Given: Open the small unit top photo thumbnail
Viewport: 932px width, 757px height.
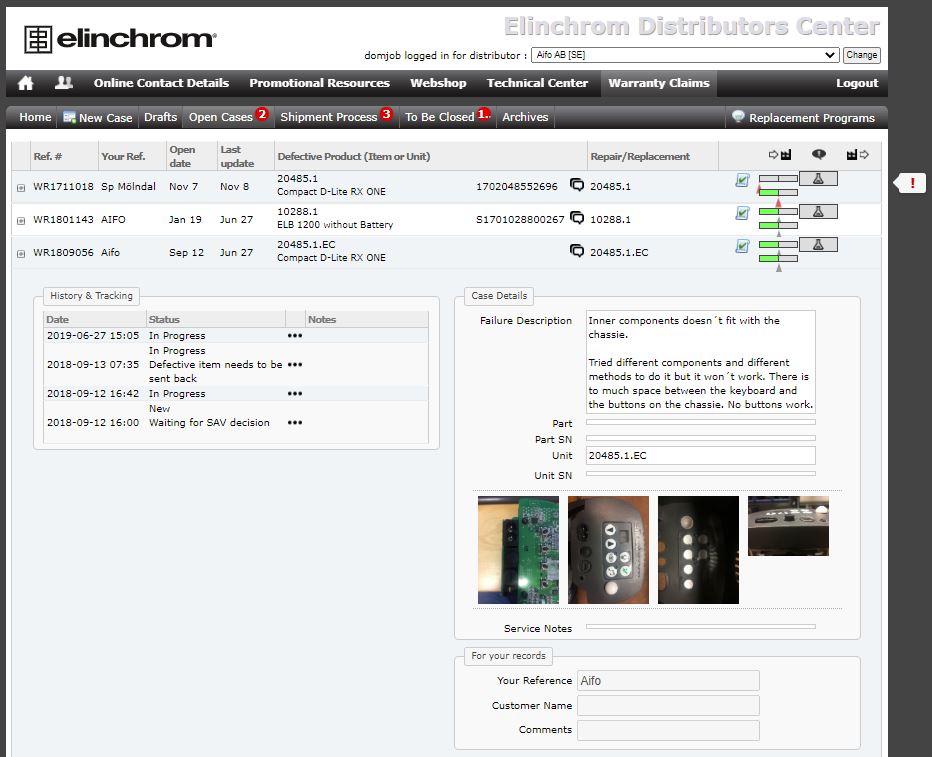Looking at the screenshot, I should [x=788, y=526].
